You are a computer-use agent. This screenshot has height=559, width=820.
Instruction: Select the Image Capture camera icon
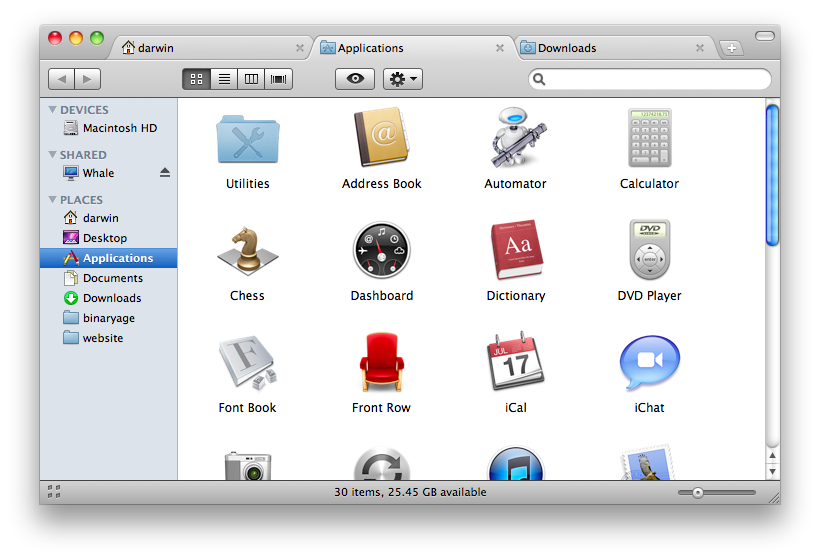(x=248, y=465)
